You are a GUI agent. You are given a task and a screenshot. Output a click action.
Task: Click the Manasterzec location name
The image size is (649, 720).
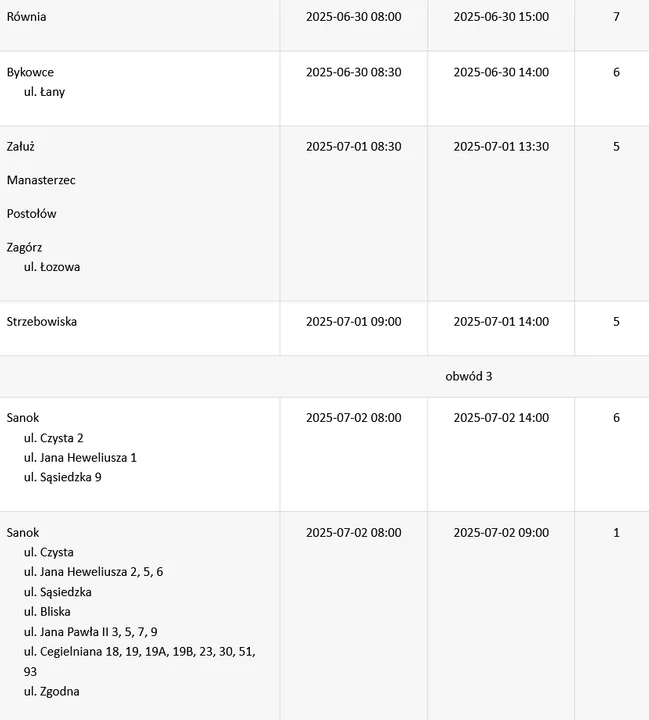pyautogui.click(x=41, y=180)
